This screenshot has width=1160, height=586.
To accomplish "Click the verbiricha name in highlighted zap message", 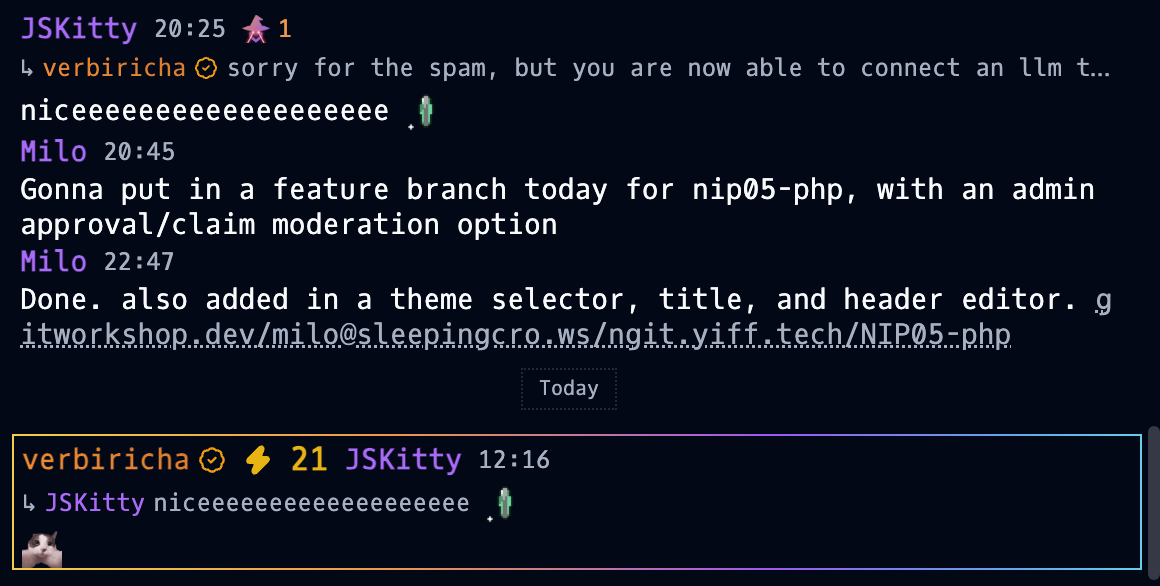I will pos(106,459).
